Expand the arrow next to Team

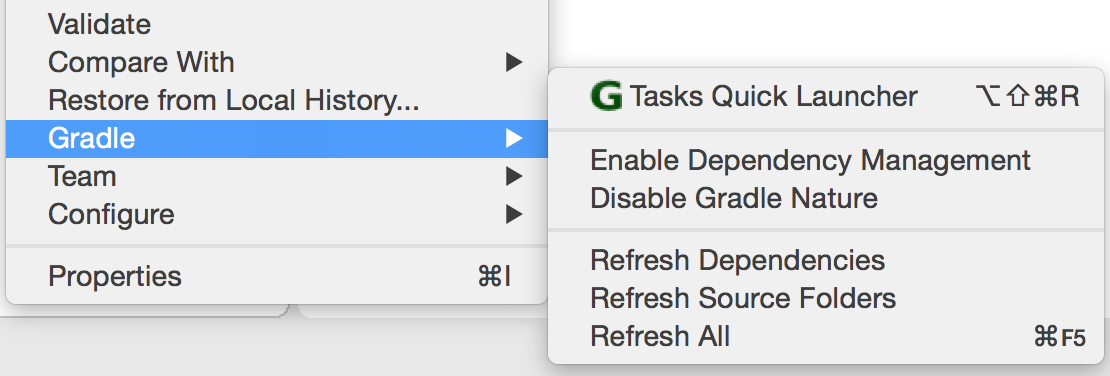click(x=514, y=176)
